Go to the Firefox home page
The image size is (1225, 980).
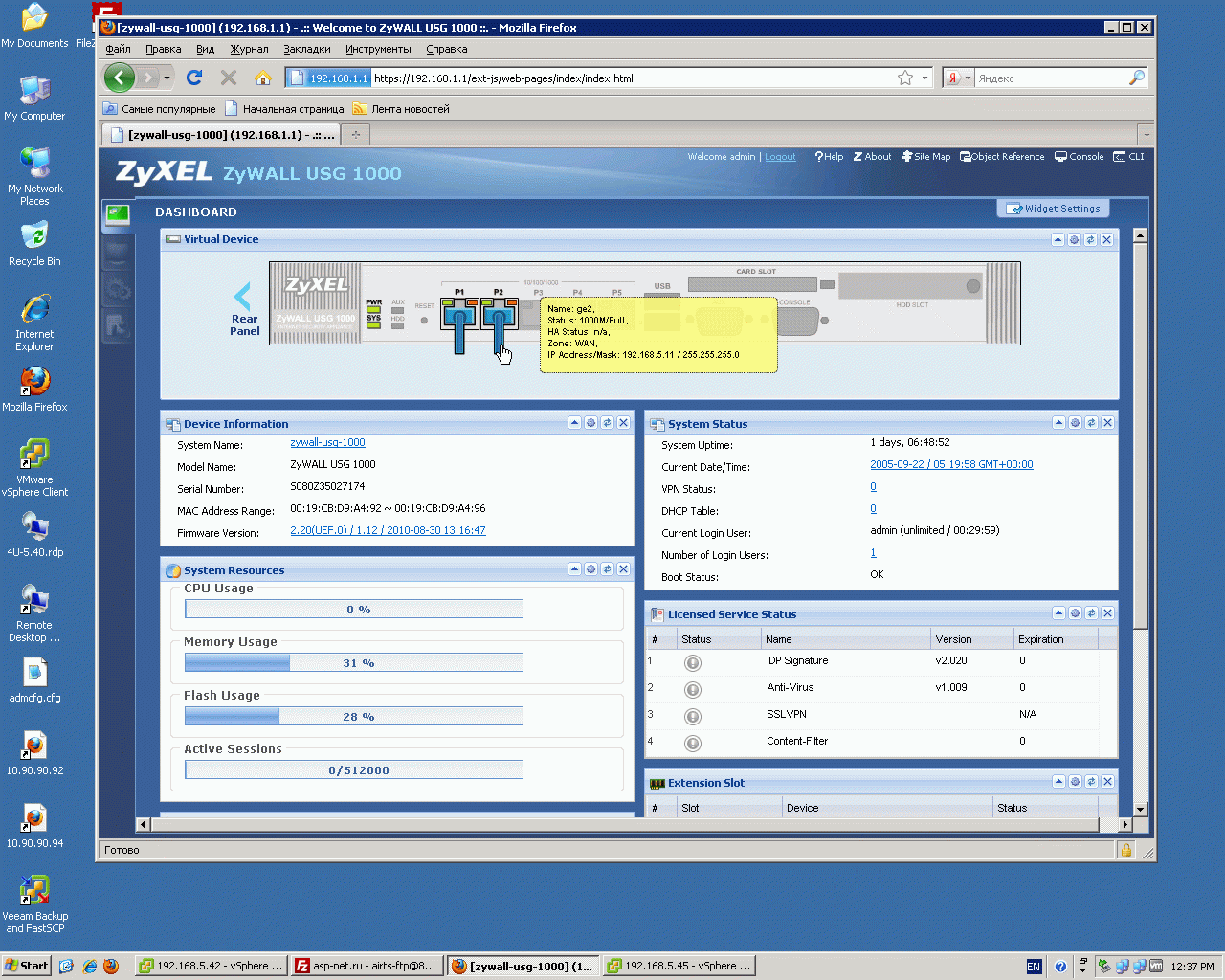pyautogui.click(x=263, y=78)
